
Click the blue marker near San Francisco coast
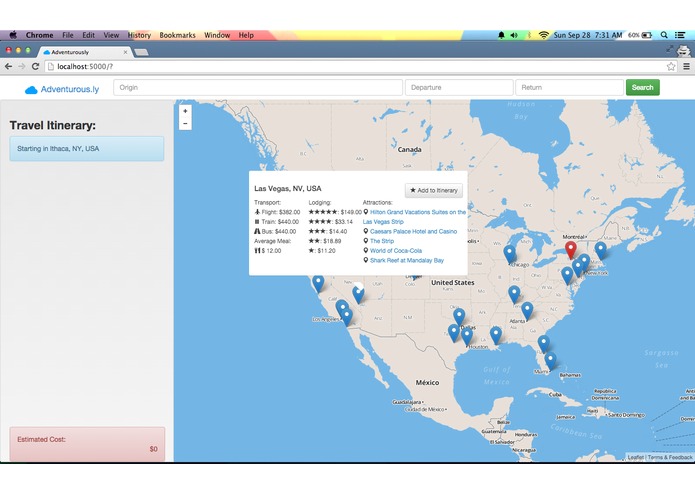coord(318,284)
